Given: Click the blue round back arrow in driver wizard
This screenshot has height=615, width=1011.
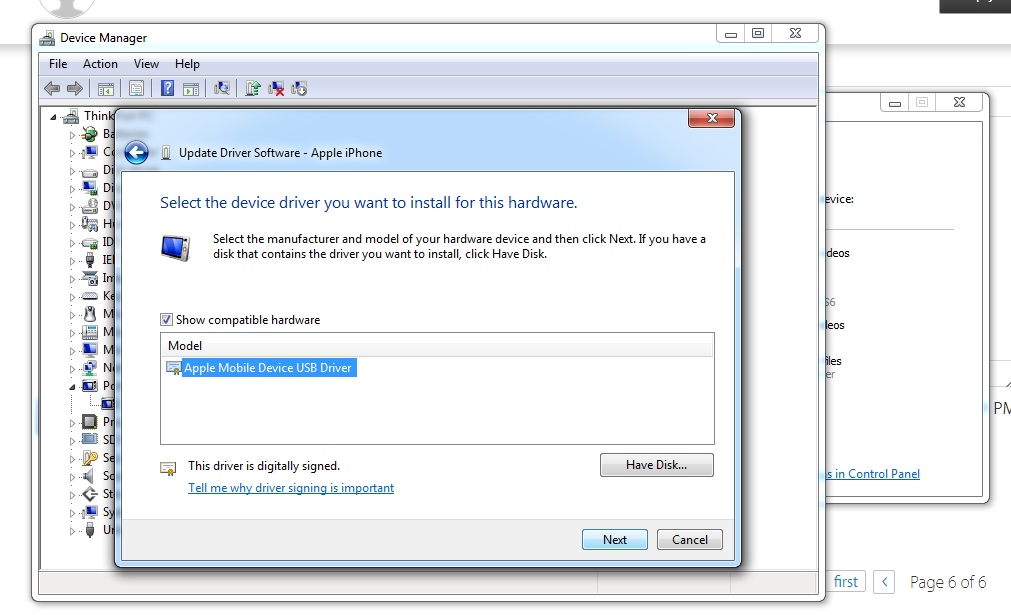Looking at the screenshot, I should tap(136, 153).
